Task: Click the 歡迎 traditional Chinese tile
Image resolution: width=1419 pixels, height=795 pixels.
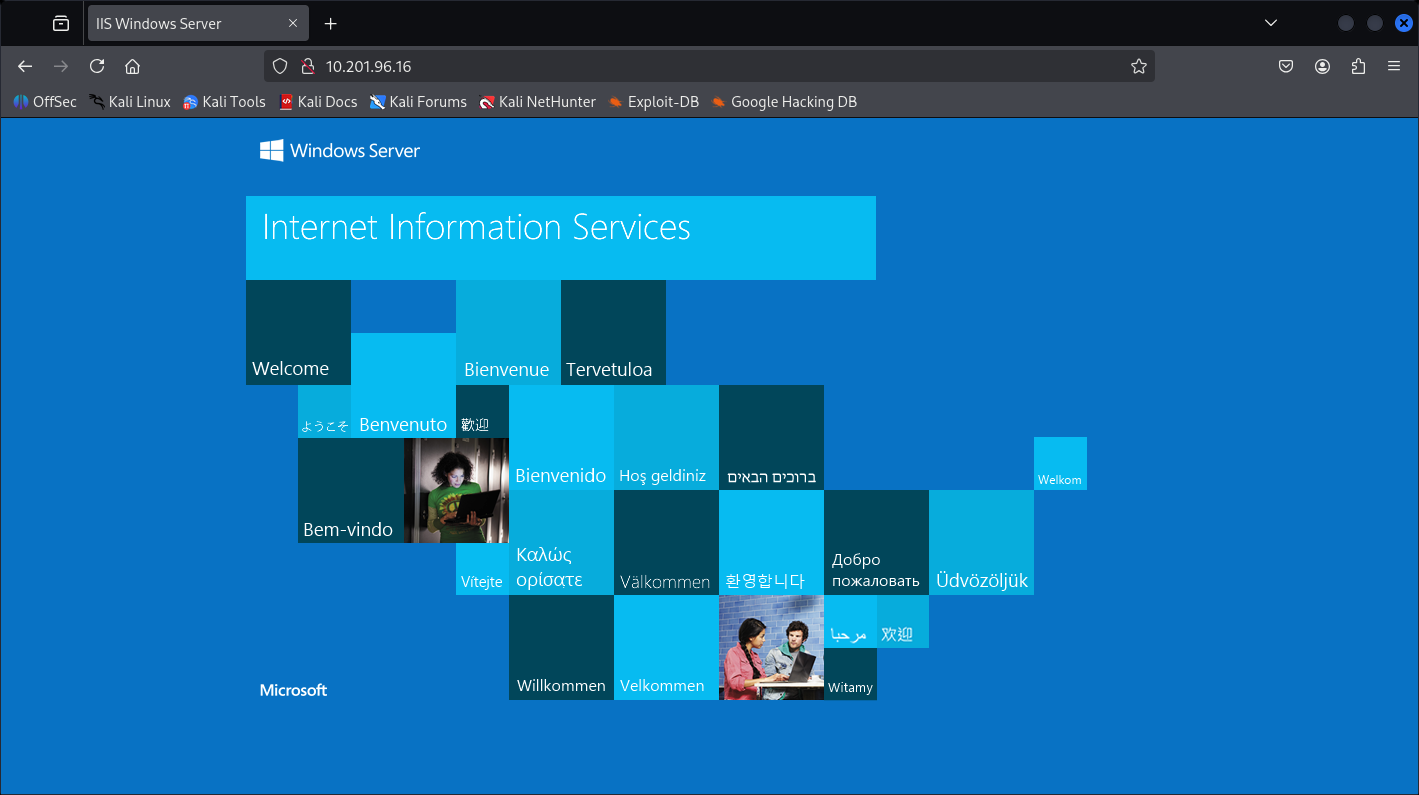Action: 482,411
